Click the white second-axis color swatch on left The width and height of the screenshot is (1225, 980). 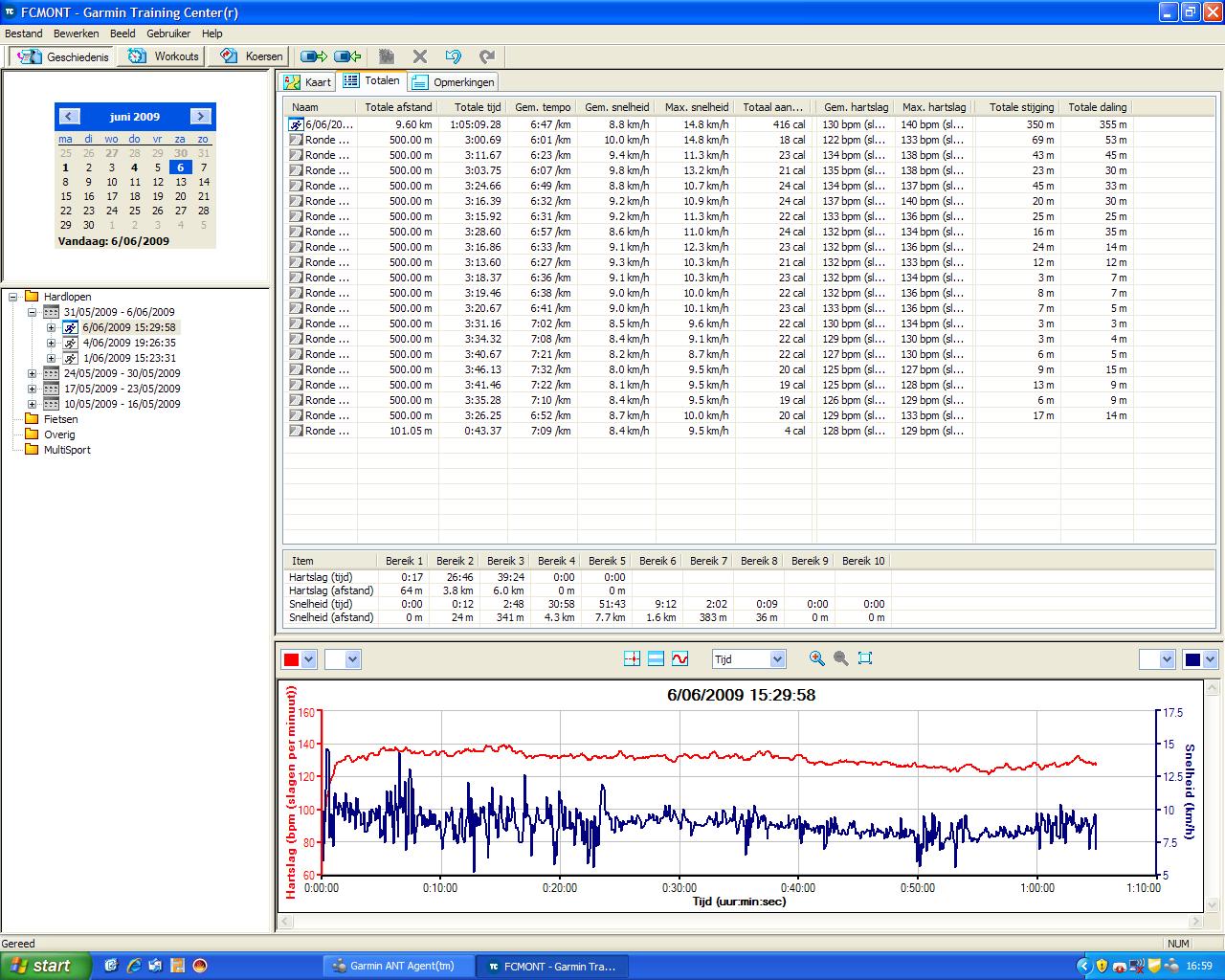point(334,659)
